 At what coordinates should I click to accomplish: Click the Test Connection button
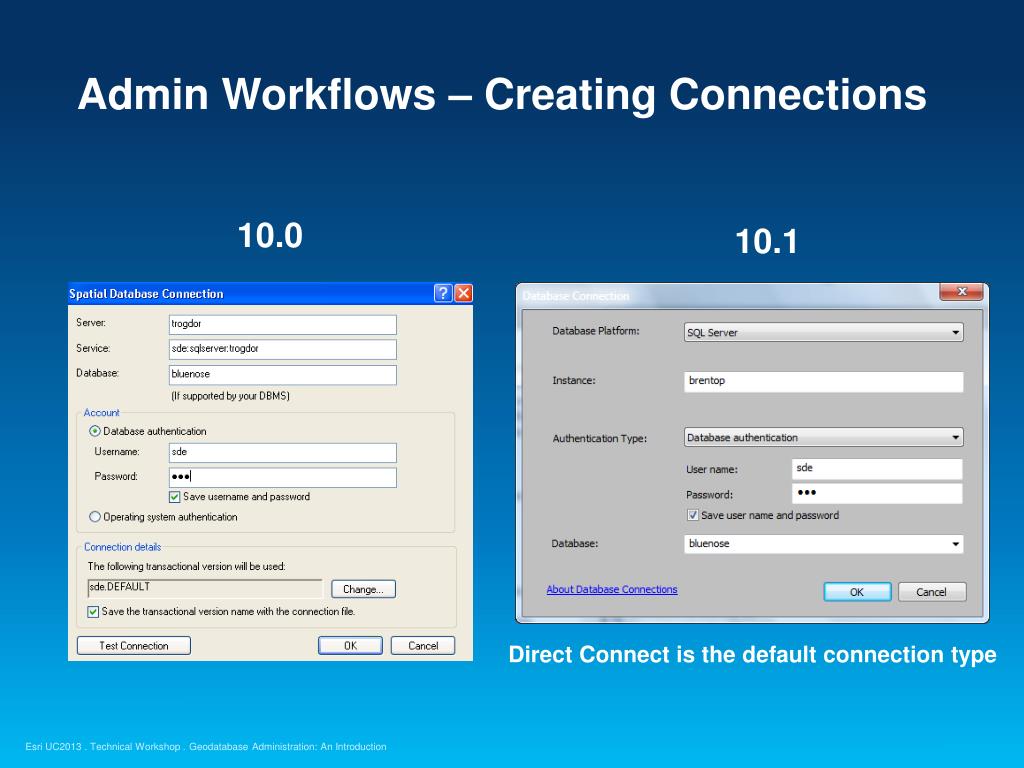[134, 646]
